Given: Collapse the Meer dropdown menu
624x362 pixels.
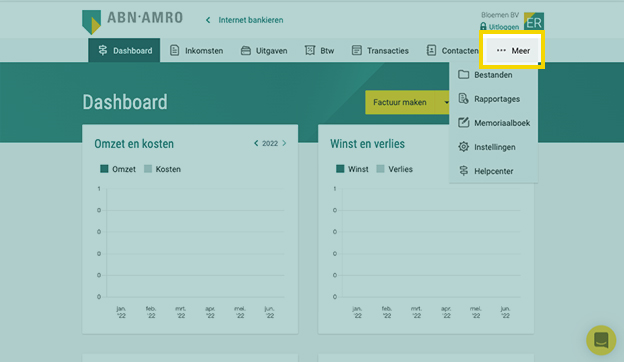Looking at the screenshot, I should click(513, 51).
